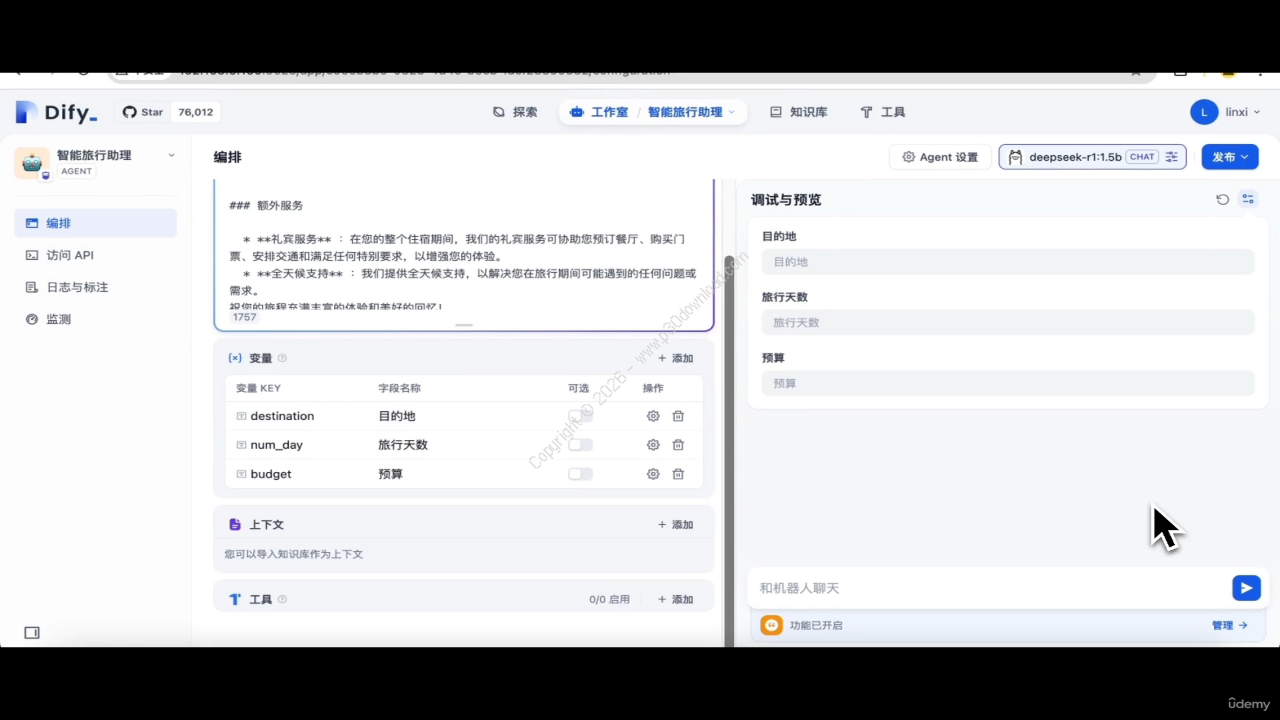Screen dimensions: 1280x720
Task: Click 添加 to add a new variable
Action: tap(675, 358)
